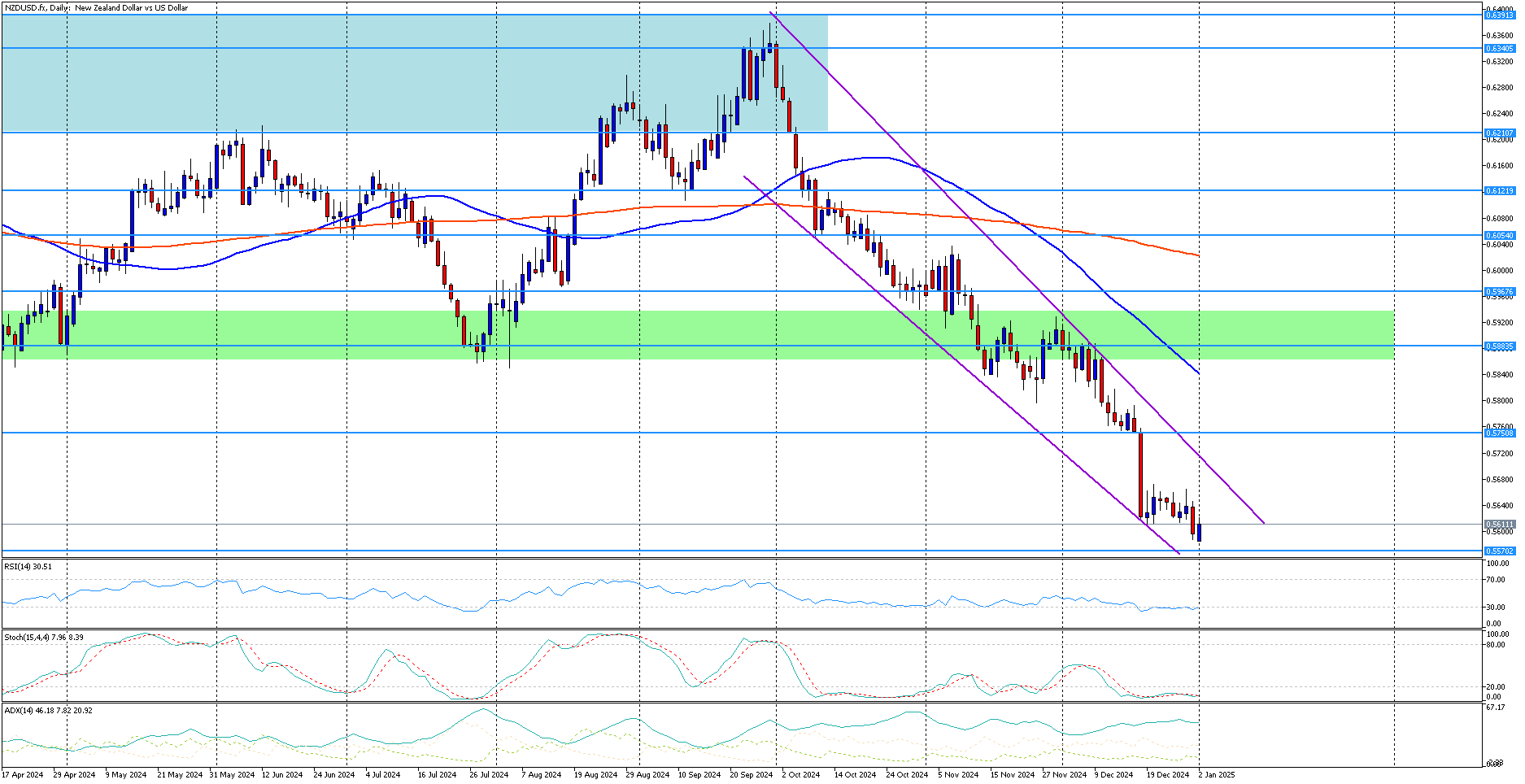Select the 0.55702 bottom price level label
This screenshot has width=1525, height=784.
(1499, 551)
